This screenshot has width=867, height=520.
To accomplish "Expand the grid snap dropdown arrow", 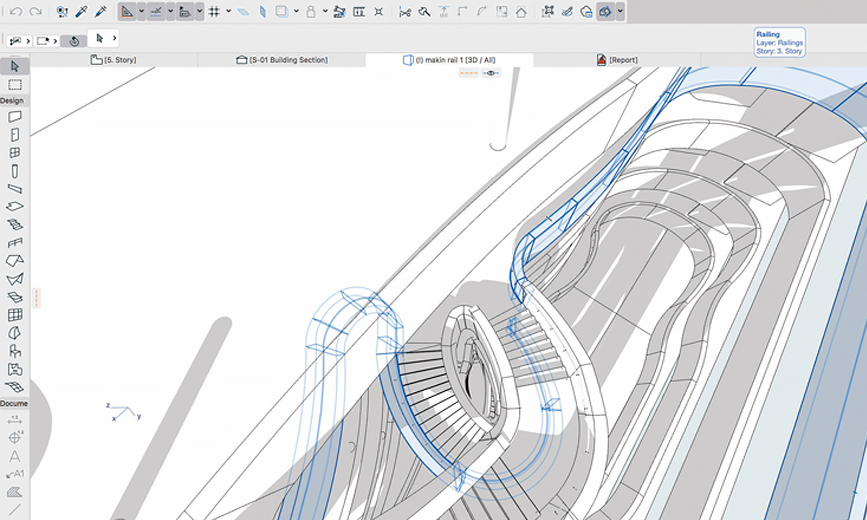I will [229, 12].
